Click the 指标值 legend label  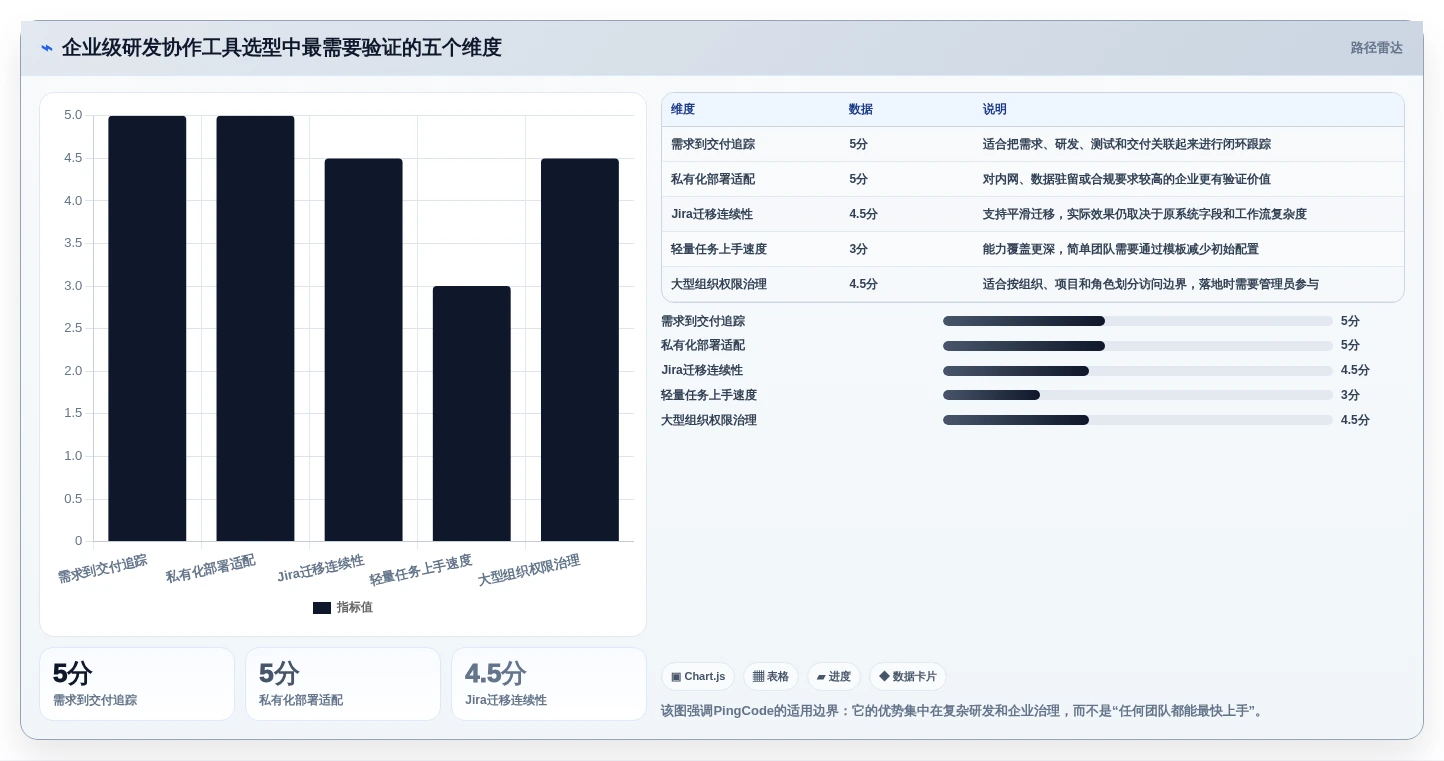(355, 608)
